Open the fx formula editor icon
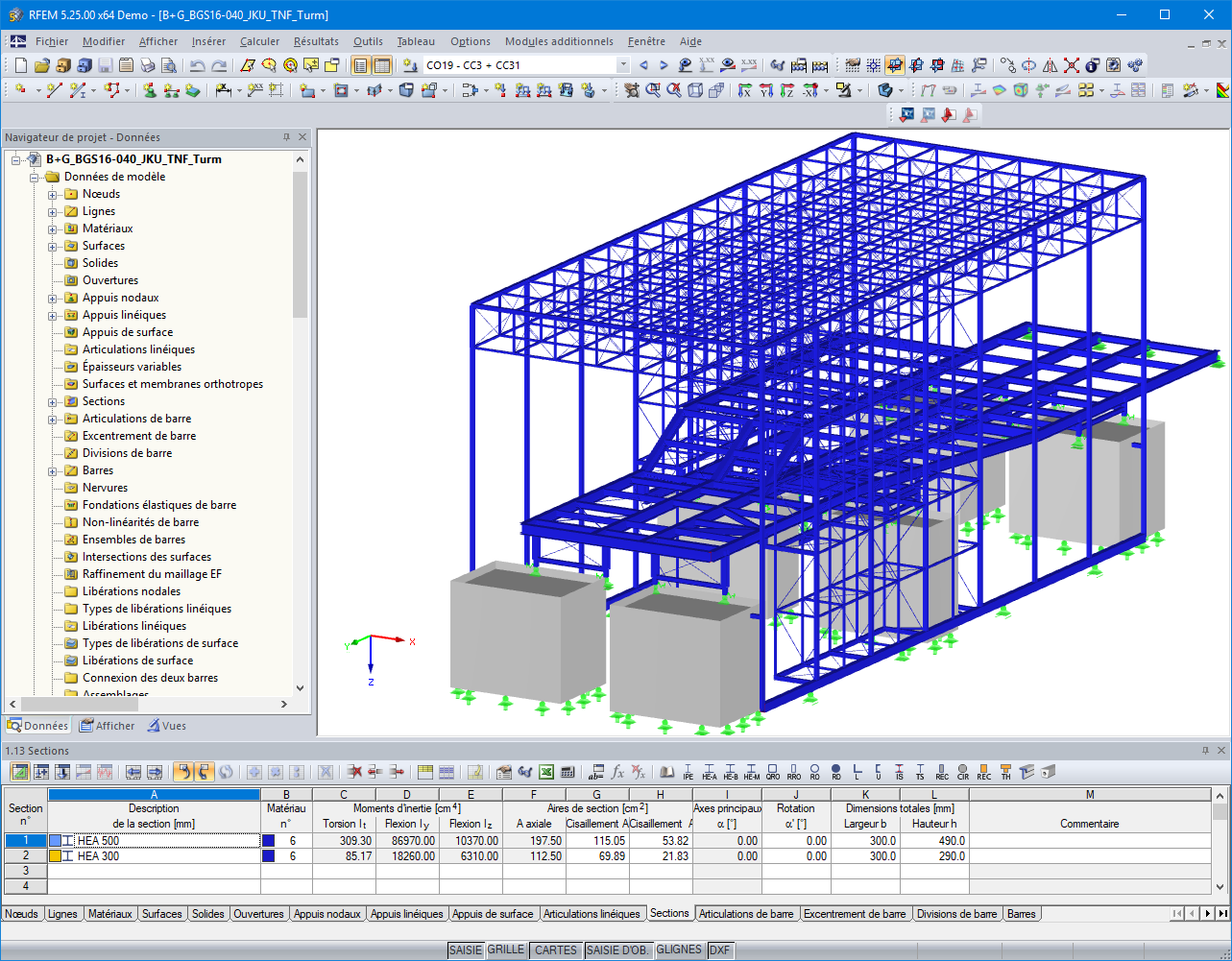Viewport: 1232px width, 961px height. [x=617, y=771]
